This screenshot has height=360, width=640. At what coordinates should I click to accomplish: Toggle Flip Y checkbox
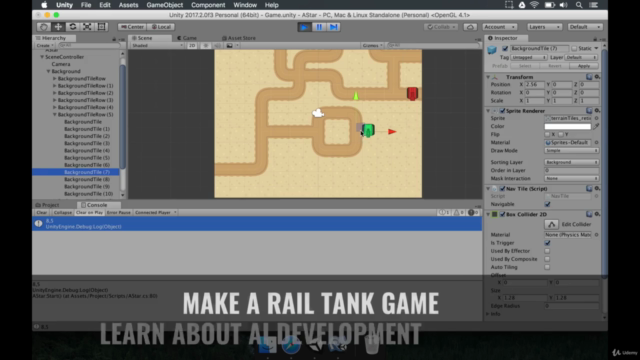pos(561,134)
